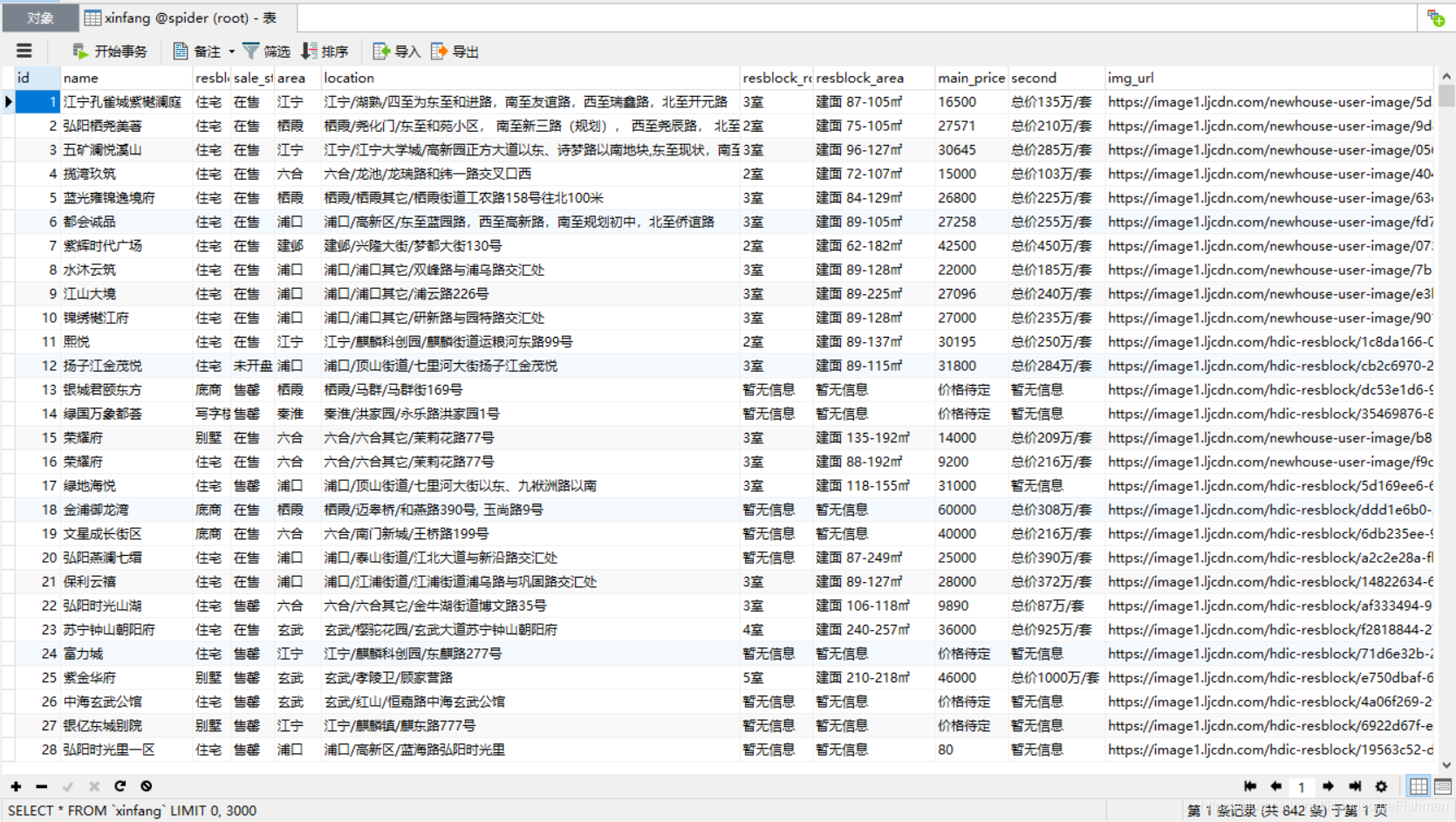The width and height of the screenshot is (1456, 822).
Task: Click the Begin Transaction (开始事务) button
Action: point(110,51)
